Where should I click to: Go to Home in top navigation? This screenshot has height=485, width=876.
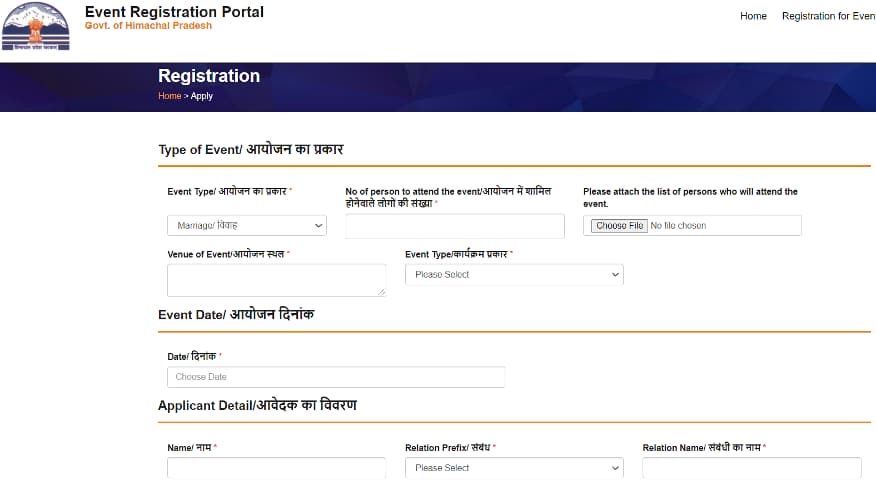click(x=753, y=16)
